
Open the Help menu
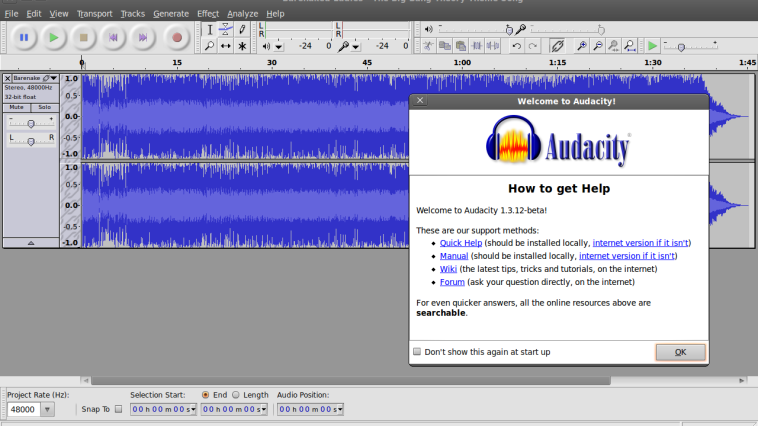[275, 14]
